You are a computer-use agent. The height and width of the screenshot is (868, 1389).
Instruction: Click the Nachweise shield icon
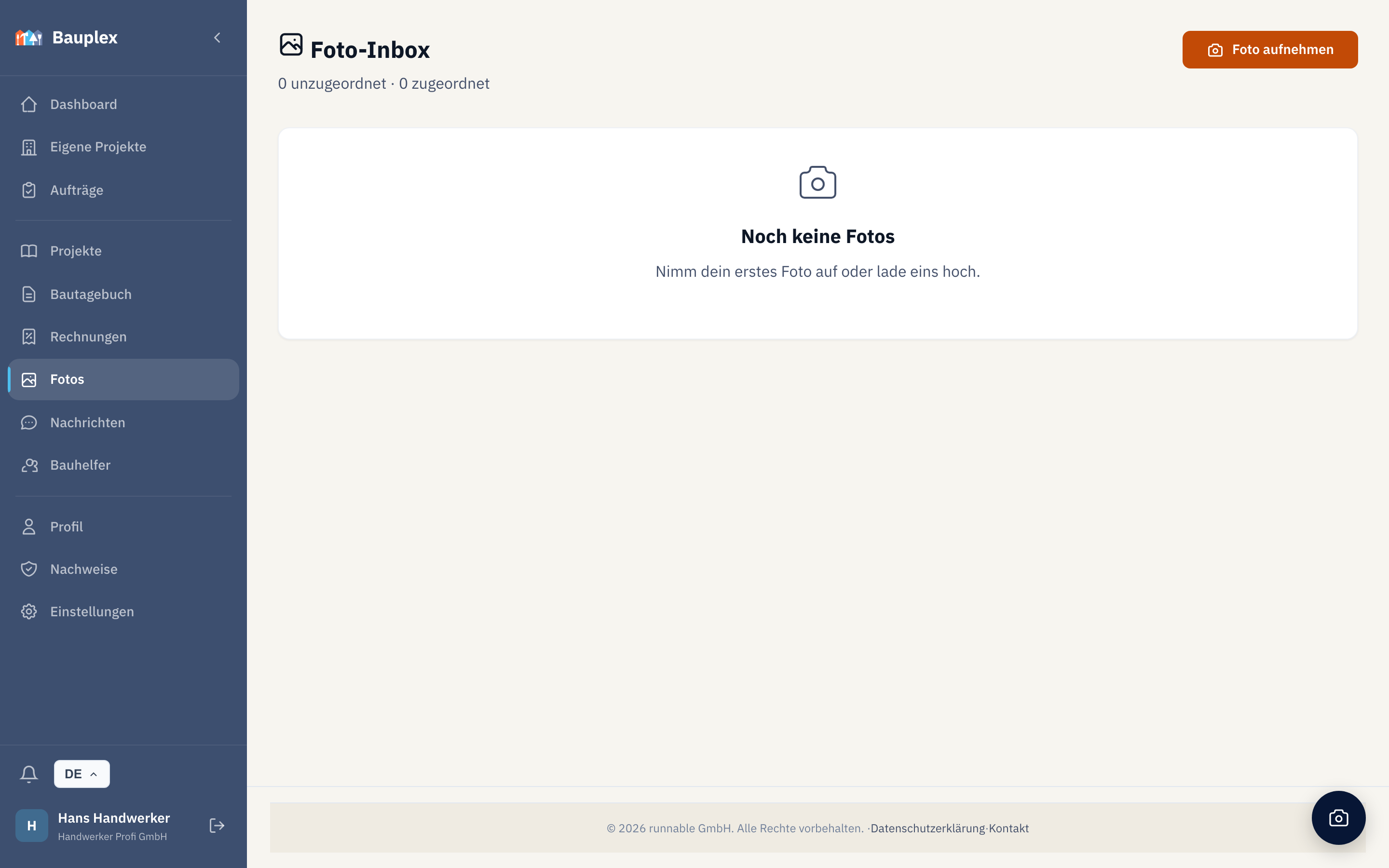(29, 569)
